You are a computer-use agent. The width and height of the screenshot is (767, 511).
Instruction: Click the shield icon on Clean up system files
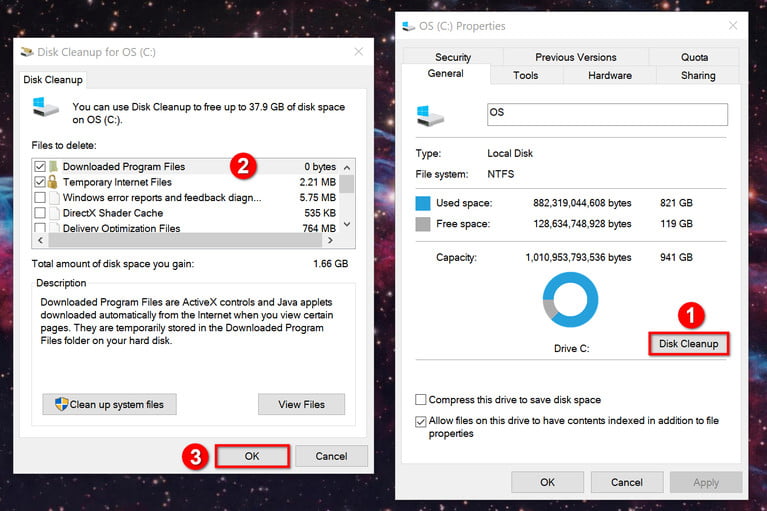[62, 404]
